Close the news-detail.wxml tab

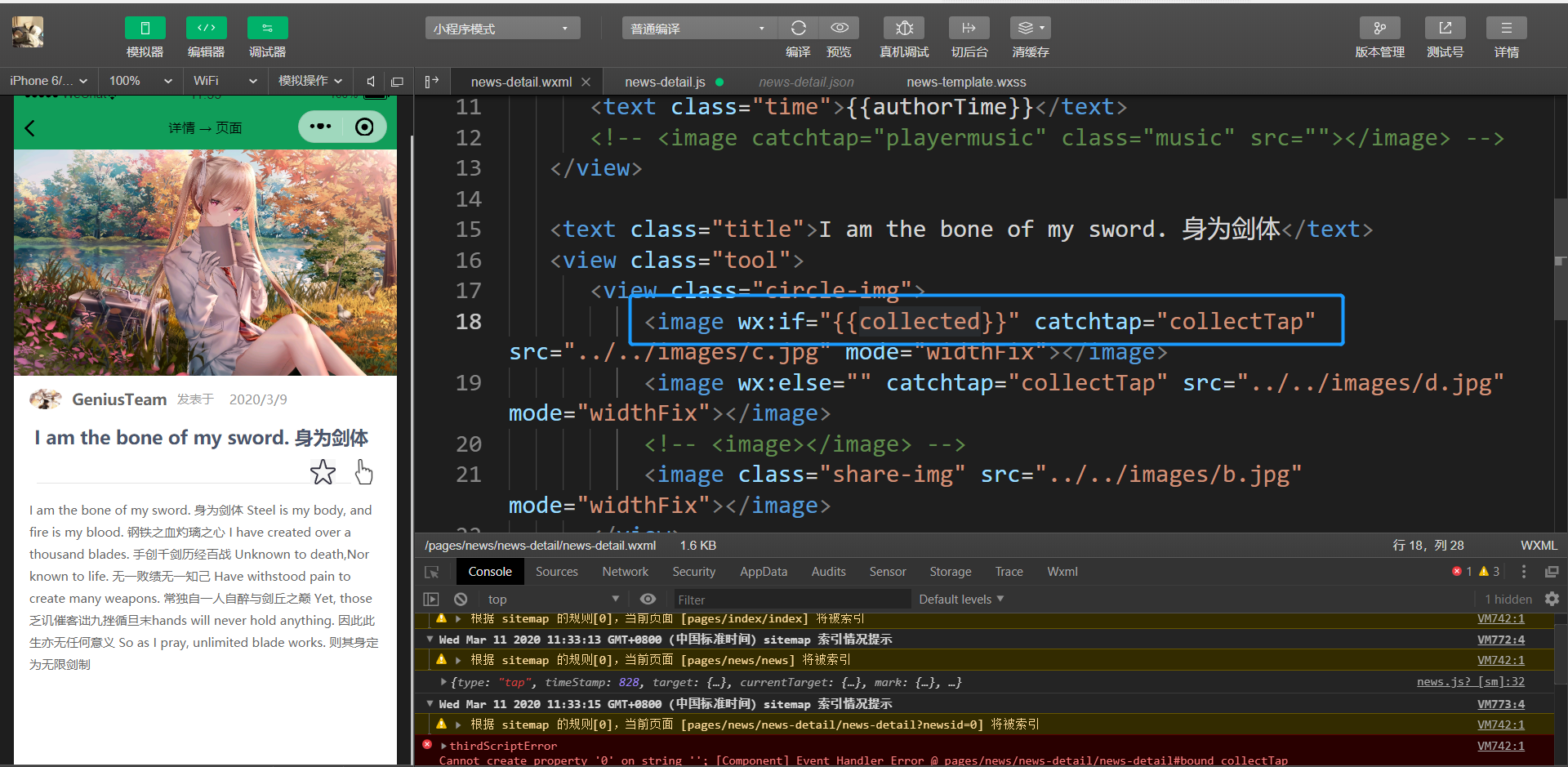tap(586, 82)
